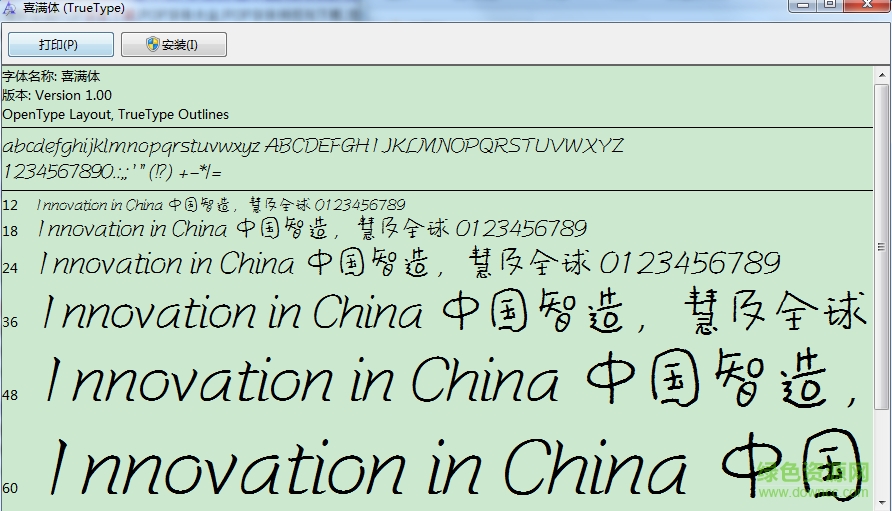This screenshot has width=892, height=511.
Task: Click the shield icon on the 安装 button
Action: click(152, 44)
